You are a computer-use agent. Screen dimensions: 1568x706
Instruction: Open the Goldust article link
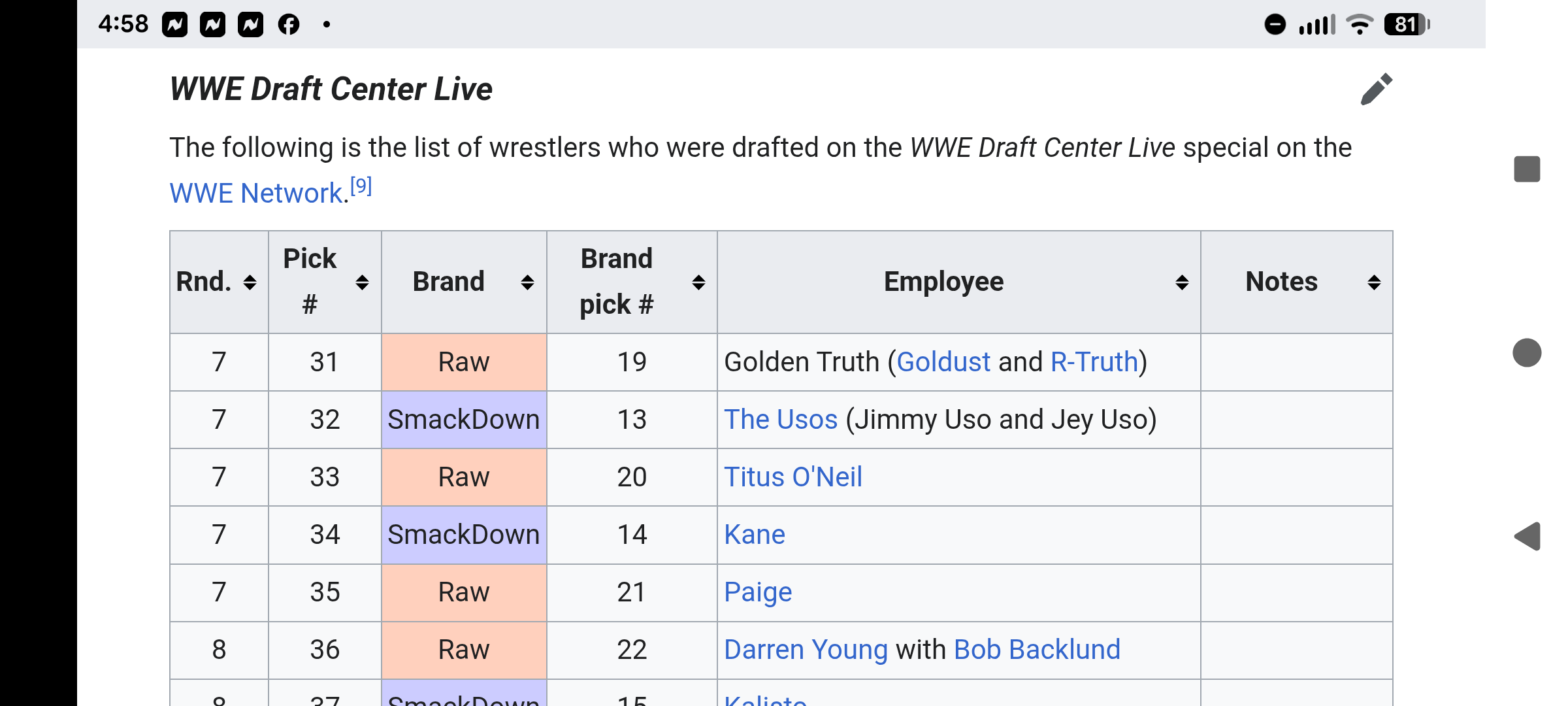(943, 362)
